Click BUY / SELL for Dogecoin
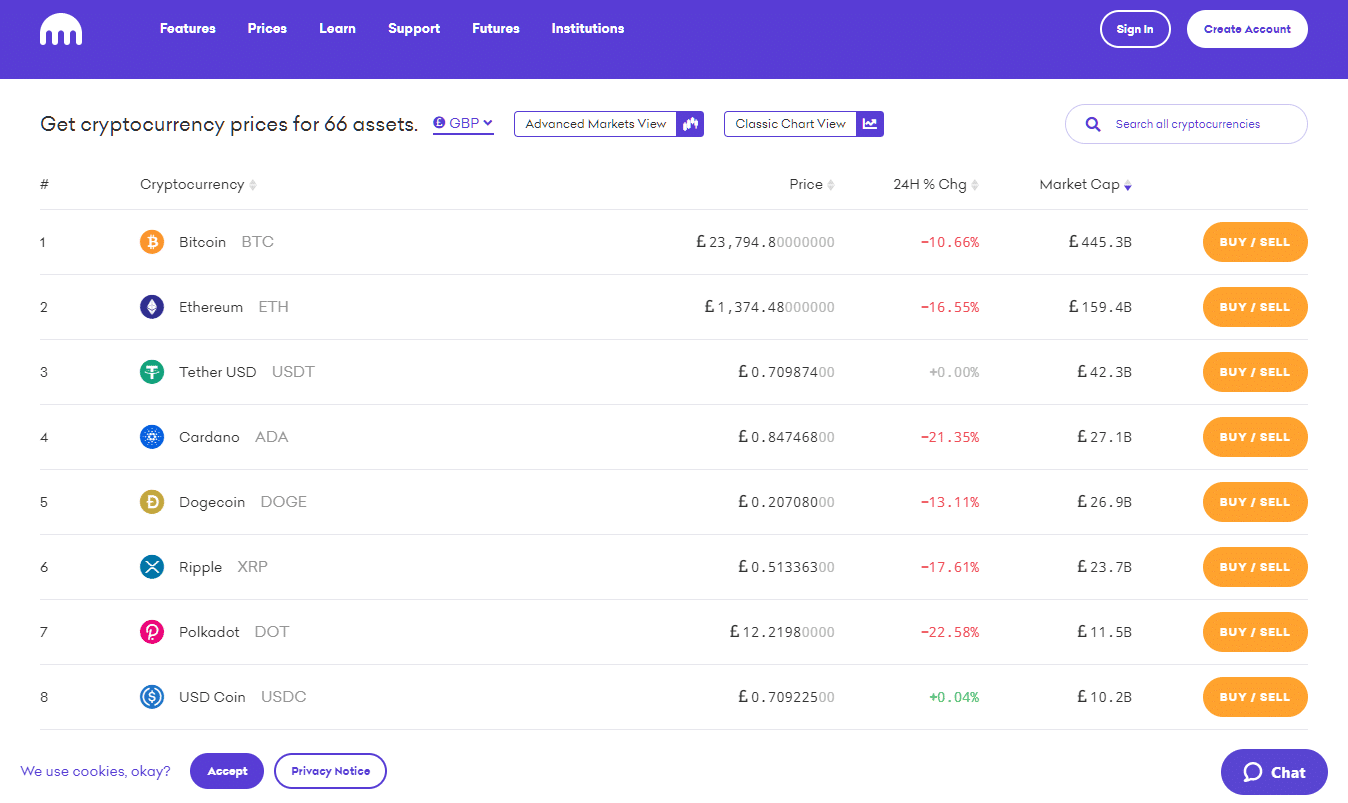 [1255, 502]
